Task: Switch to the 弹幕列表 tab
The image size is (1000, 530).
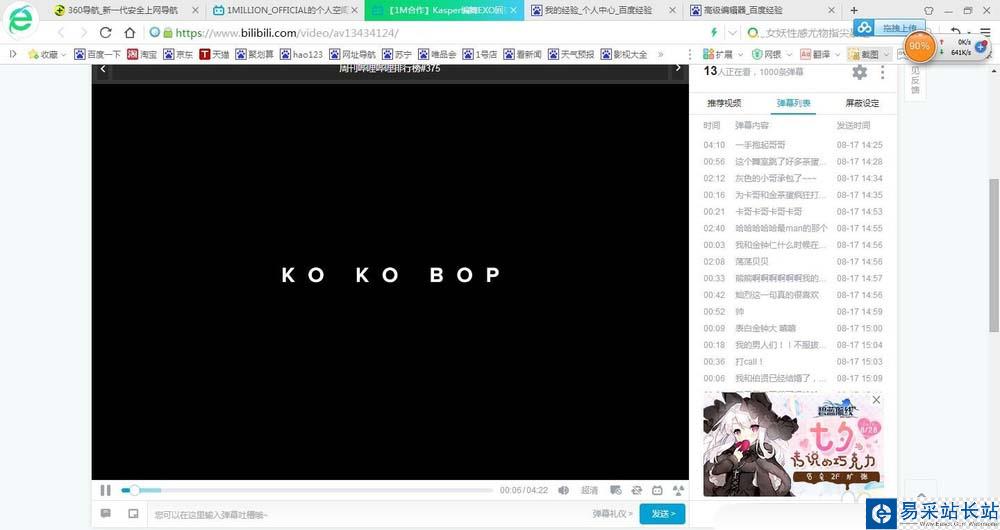Action: tap(793, 103)
